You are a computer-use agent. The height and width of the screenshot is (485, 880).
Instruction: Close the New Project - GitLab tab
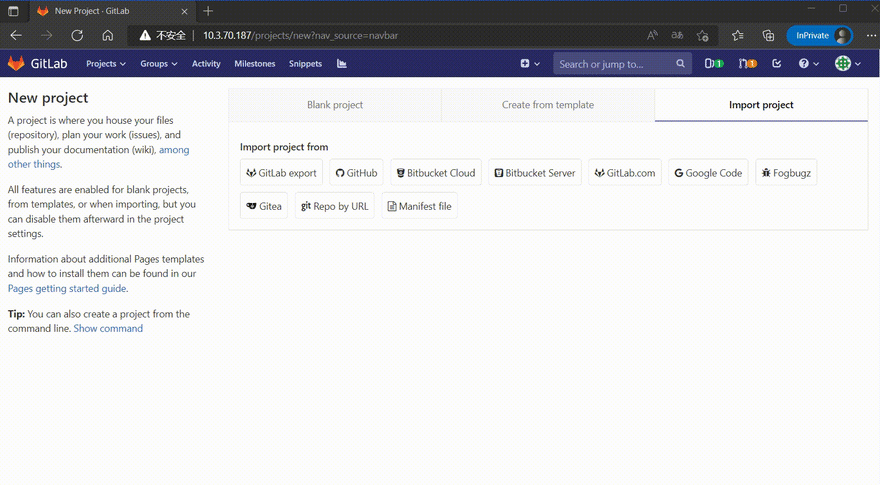click(184, 11)
